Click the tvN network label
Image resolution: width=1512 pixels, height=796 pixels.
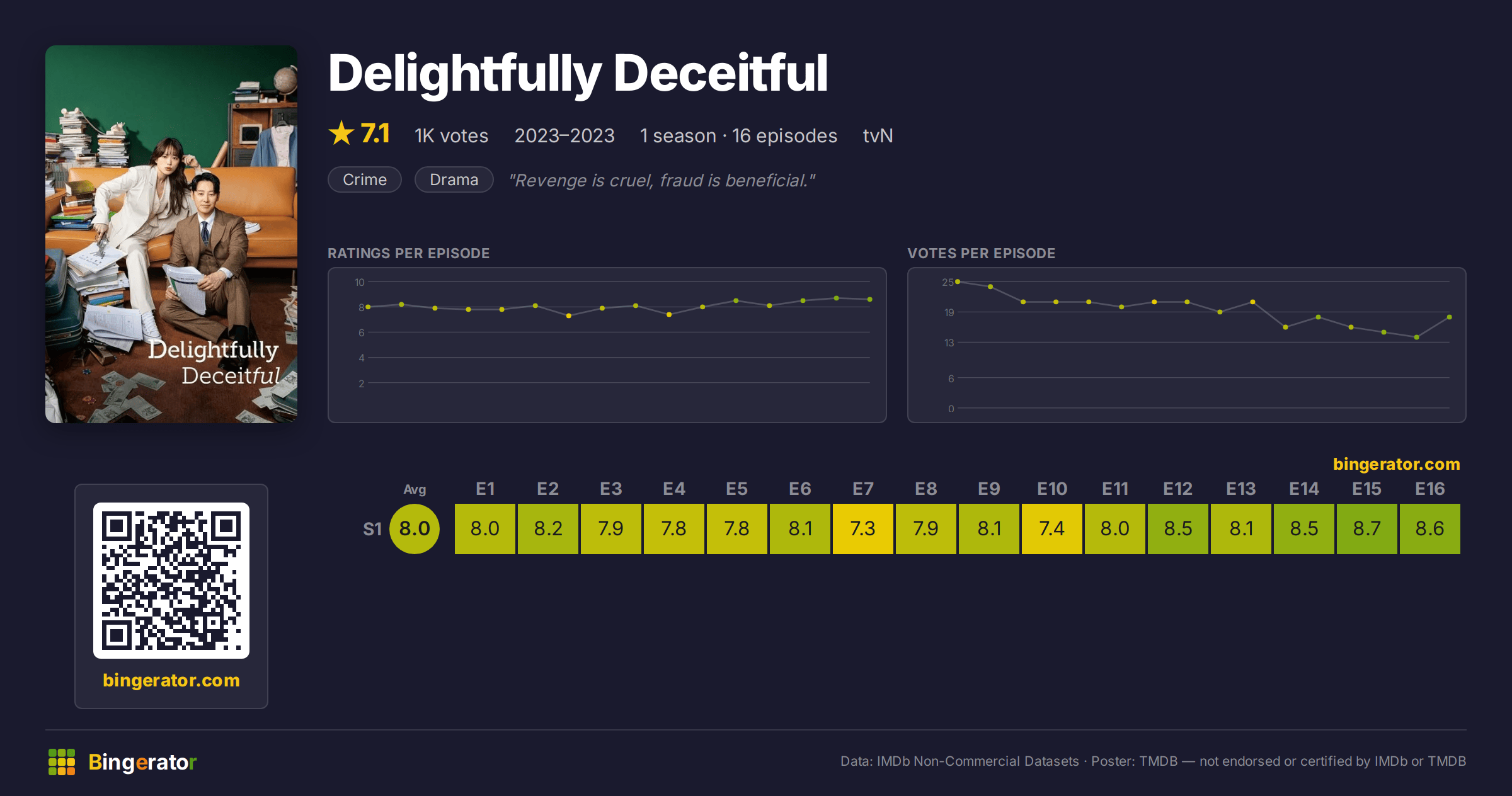878,135
